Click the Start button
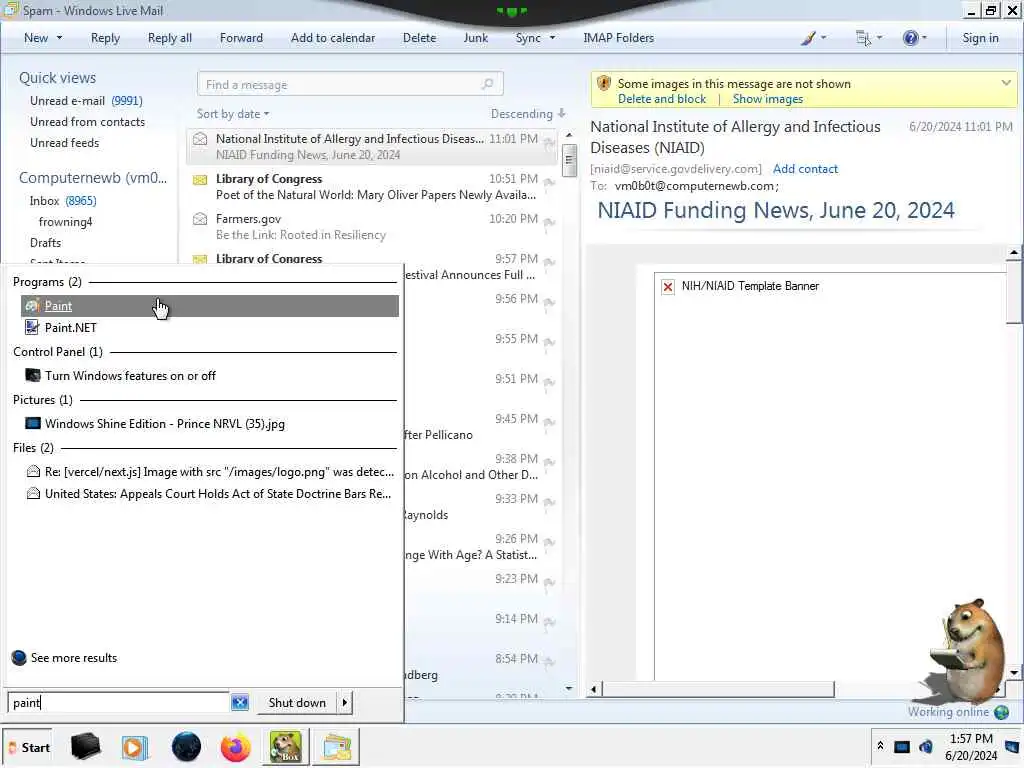 pos(29,747)
